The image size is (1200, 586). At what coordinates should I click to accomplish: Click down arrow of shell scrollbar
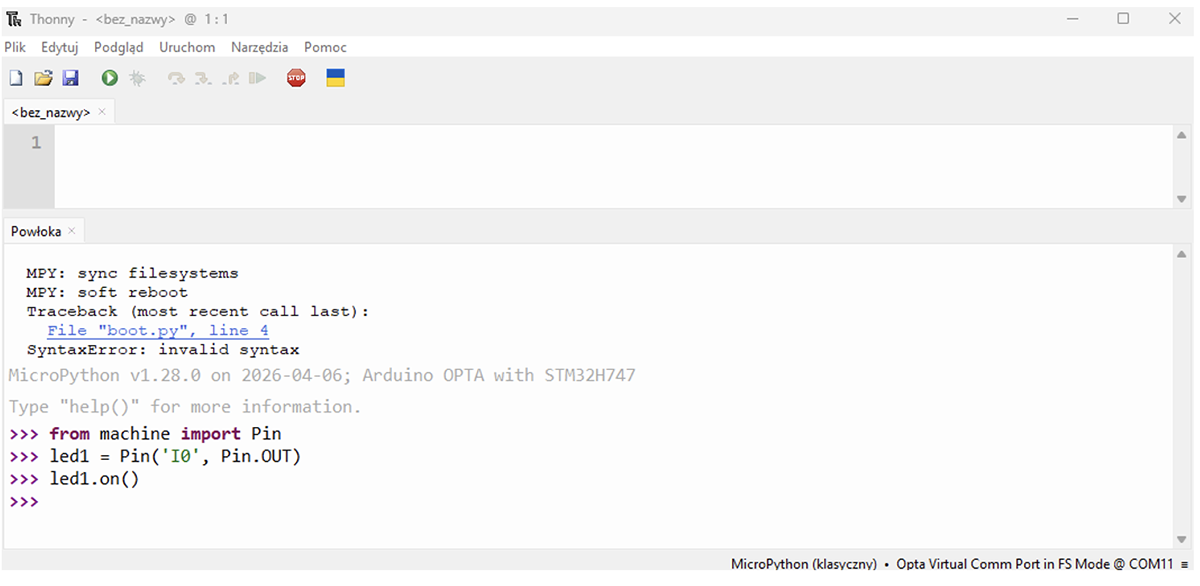pos(1184,539)
